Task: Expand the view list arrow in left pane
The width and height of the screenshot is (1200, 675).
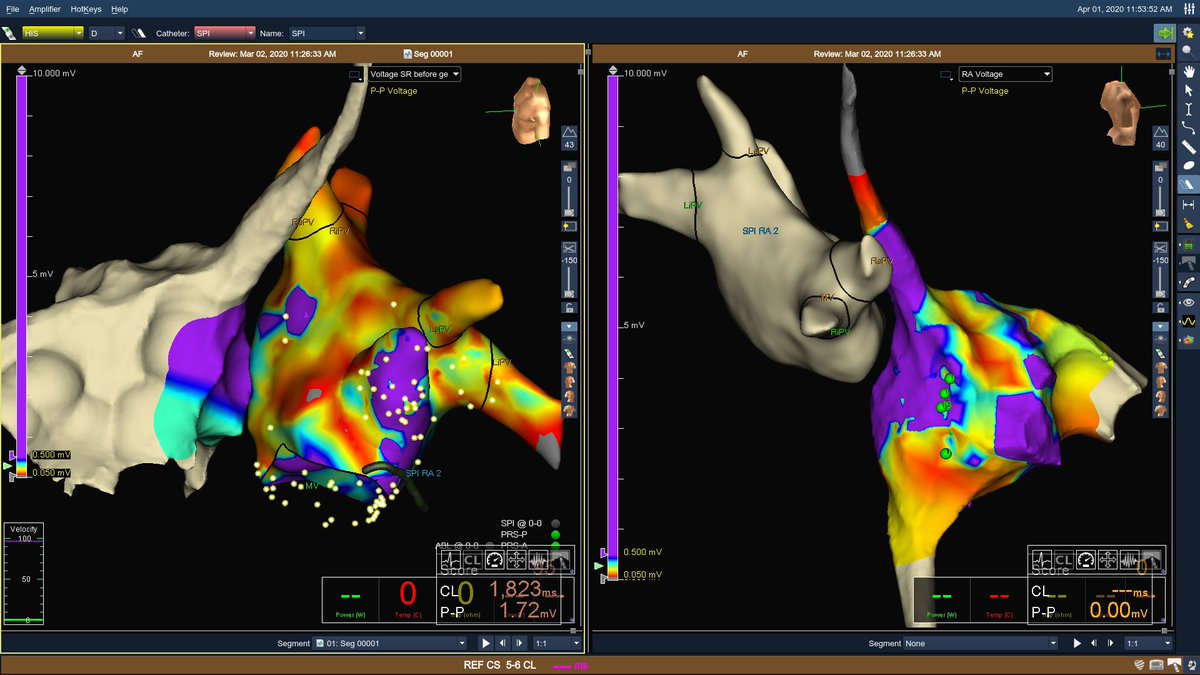Action: coord(569,325)
